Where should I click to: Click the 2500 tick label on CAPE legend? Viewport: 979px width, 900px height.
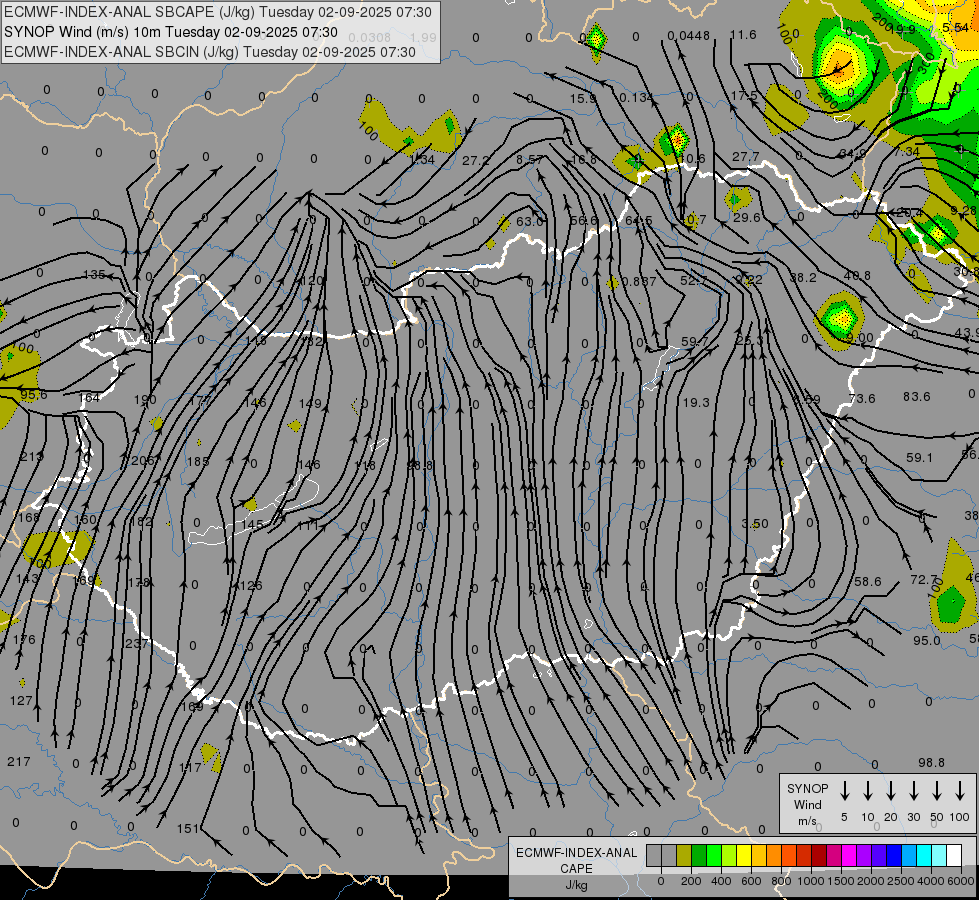pos(900,881)
